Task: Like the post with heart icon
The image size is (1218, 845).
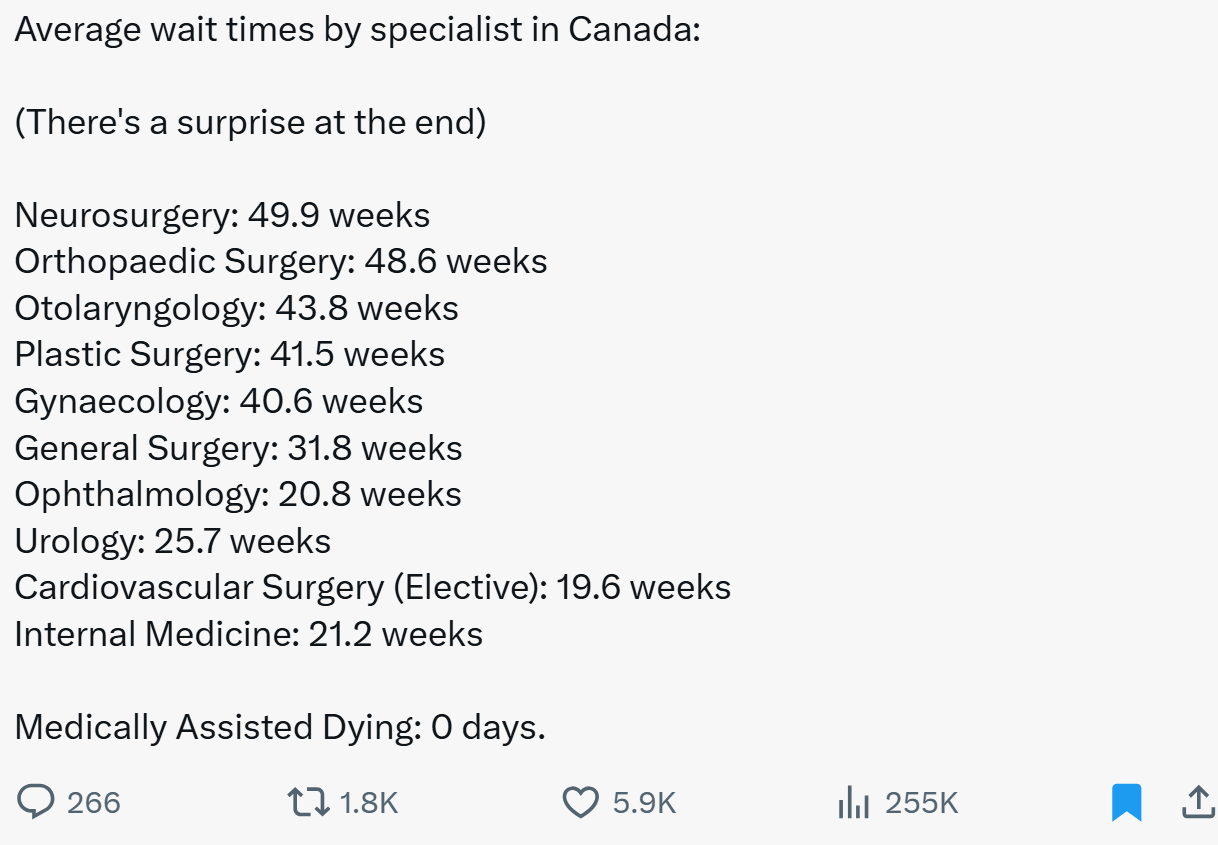Action: (x=581, y=802)
